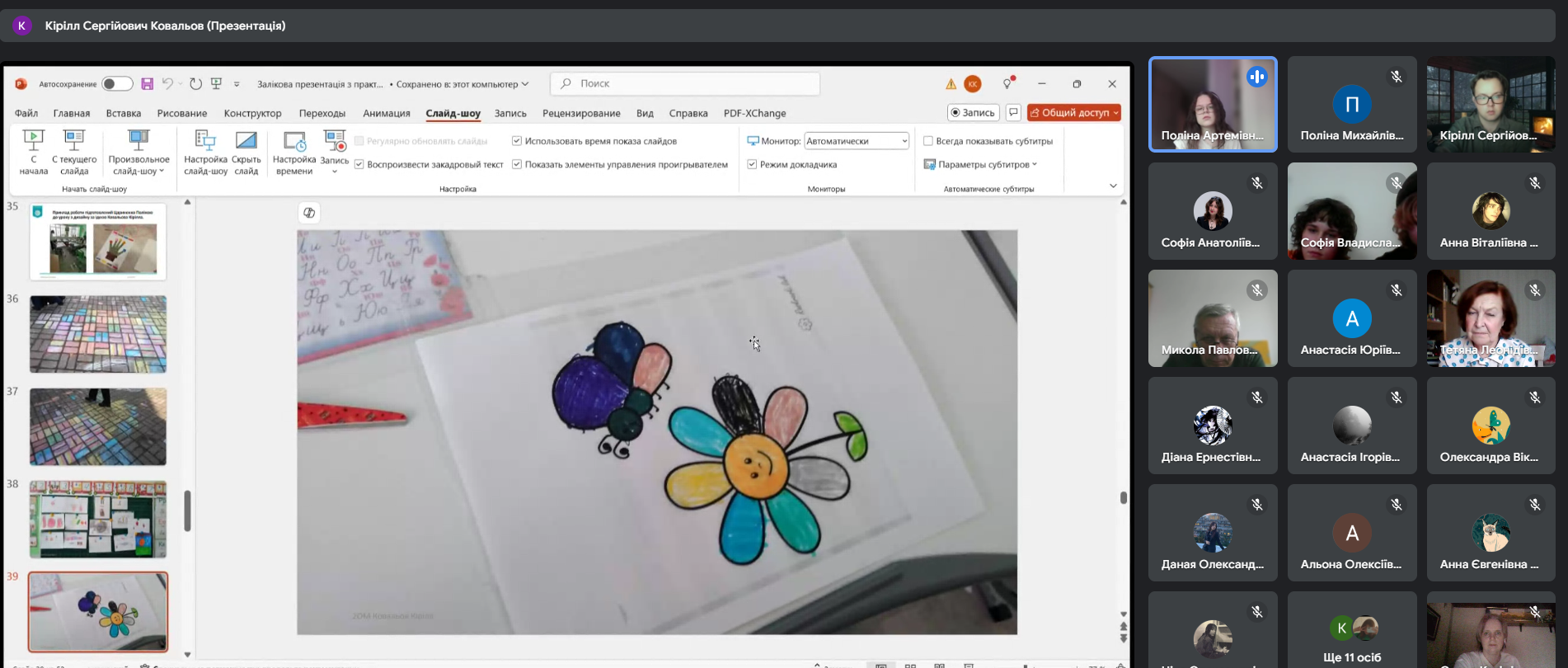1568x668 pixels.
Task: Click the slide panel vertical scrollbar
Action: pyautogui.click(x=187, y=510)
